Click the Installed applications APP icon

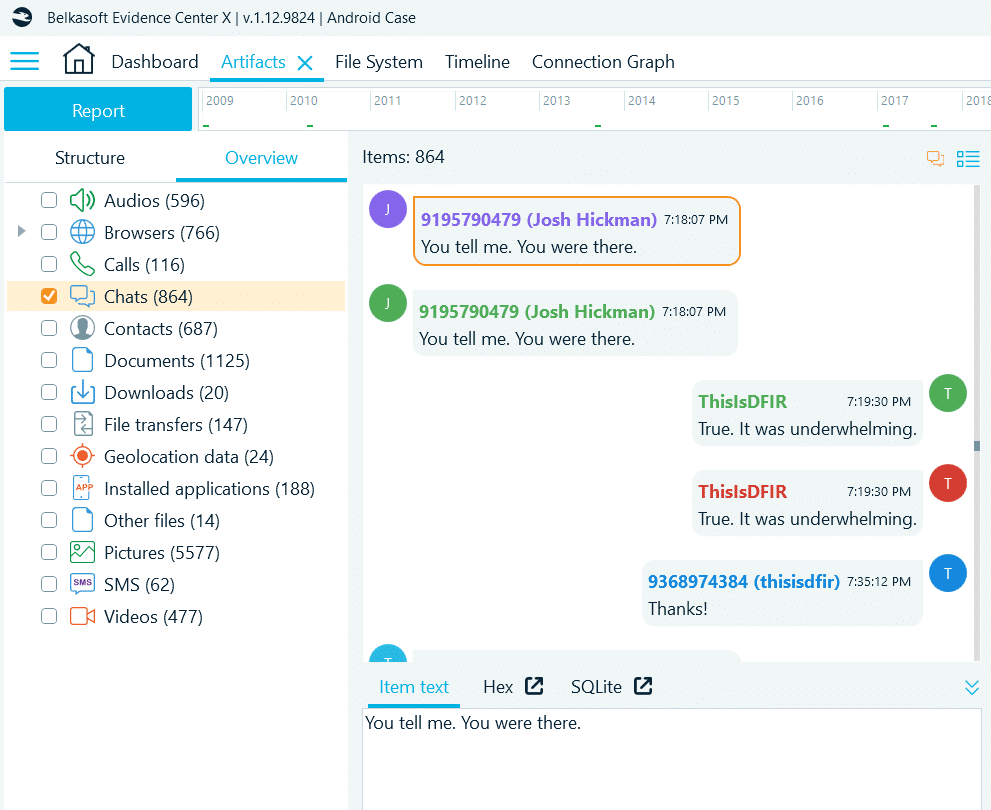82,489
